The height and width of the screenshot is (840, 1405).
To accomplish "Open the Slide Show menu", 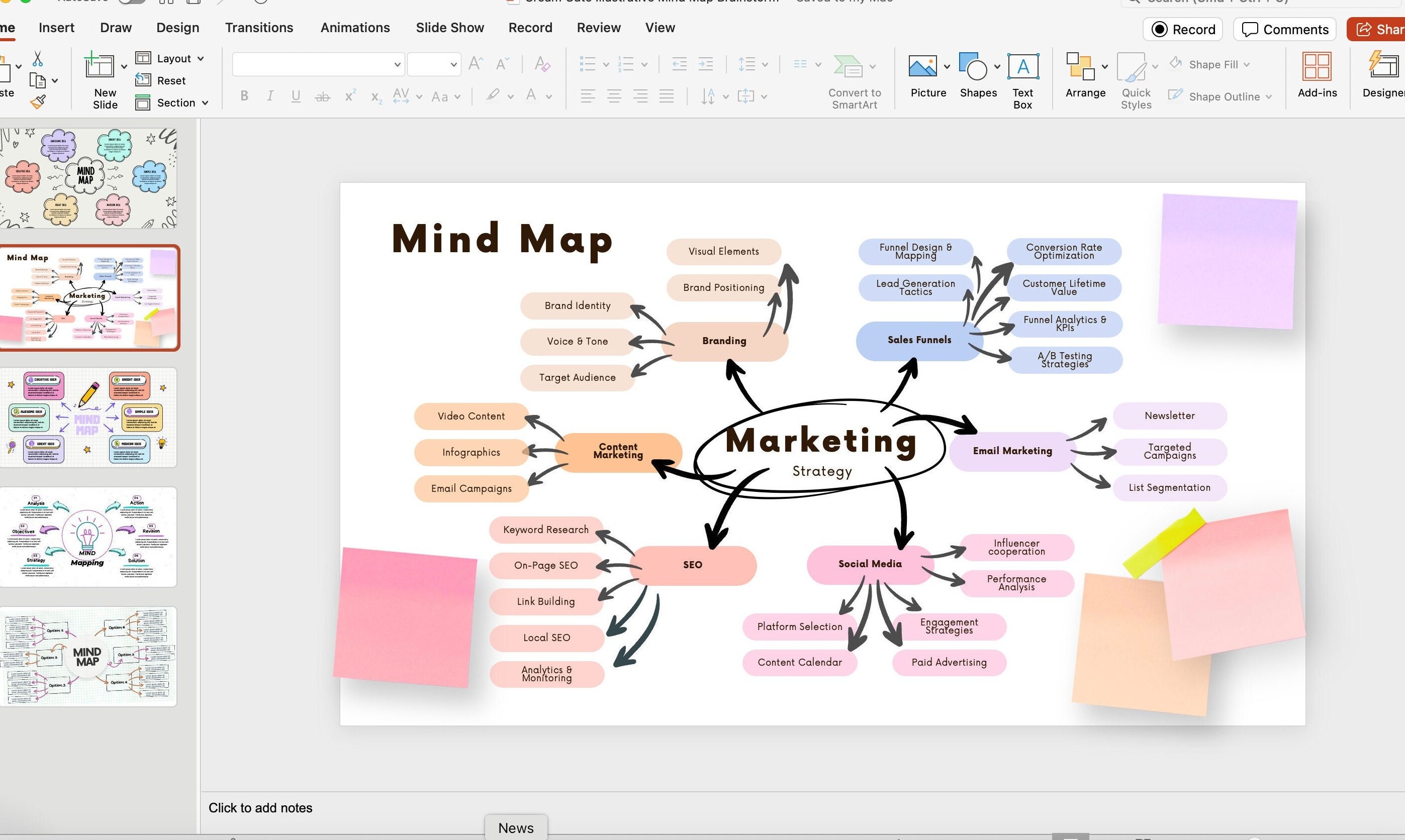I will tap(449, 27).
